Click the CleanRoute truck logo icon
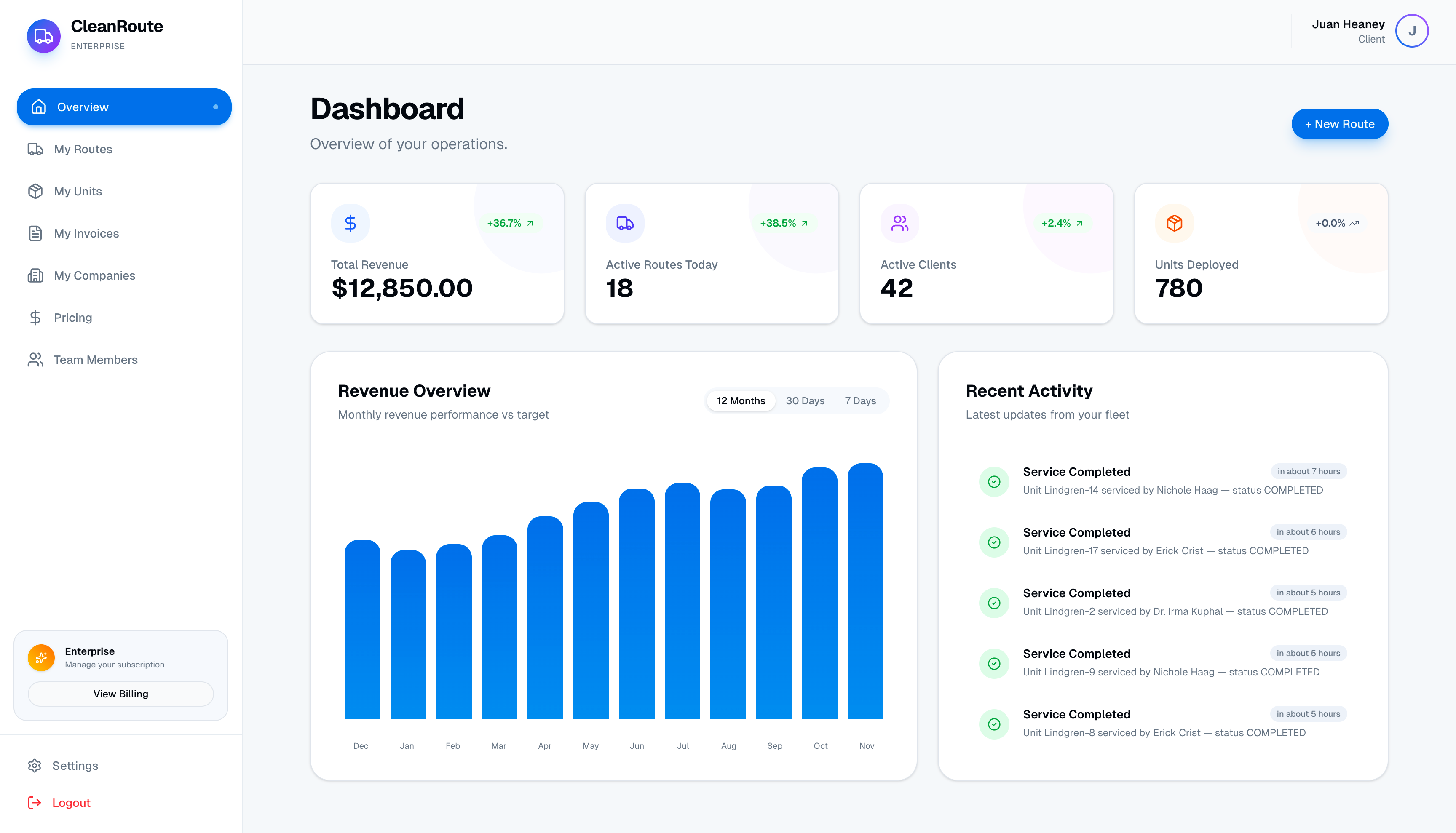1456x833 pixels. 43,36
